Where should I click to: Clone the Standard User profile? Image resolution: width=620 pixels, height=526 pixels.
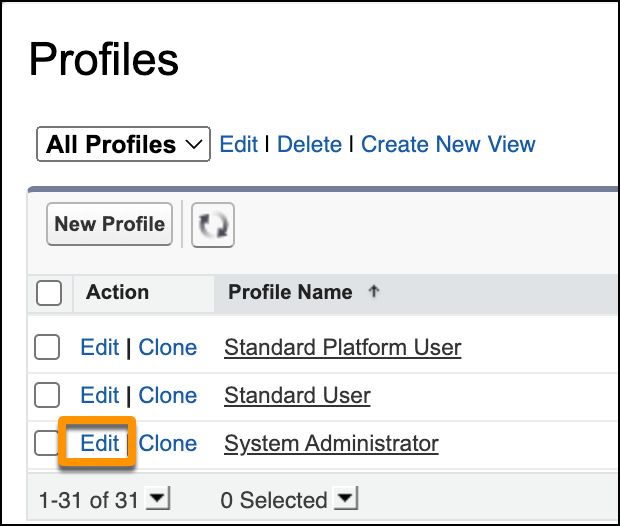coord(168,395)
